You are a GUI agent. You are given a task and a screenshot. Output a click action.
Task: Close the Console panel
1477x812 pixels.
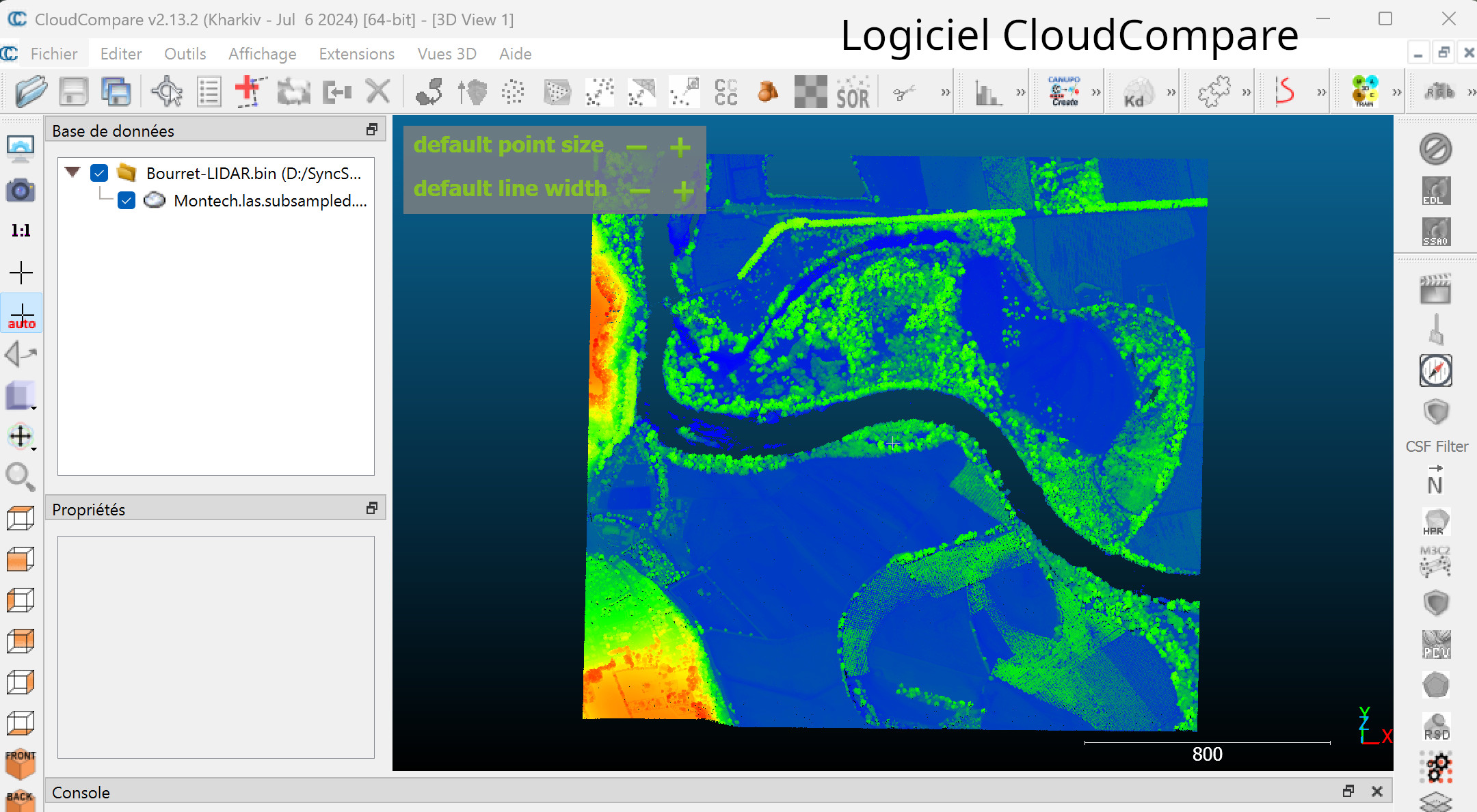point(1377,791)
